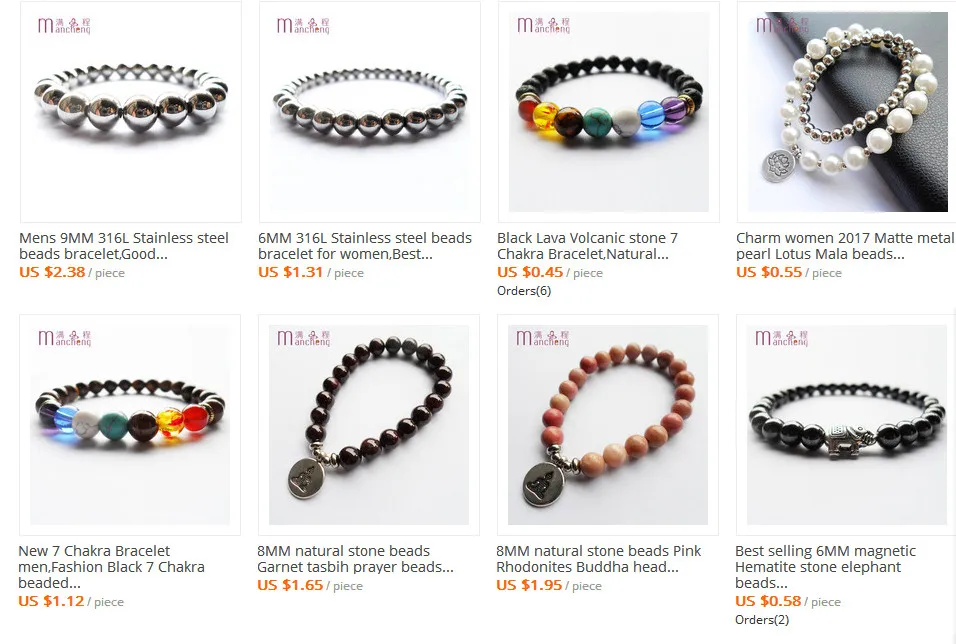Click 8MM natural stone beads Pink Rhodonites title

click(599, 559)
